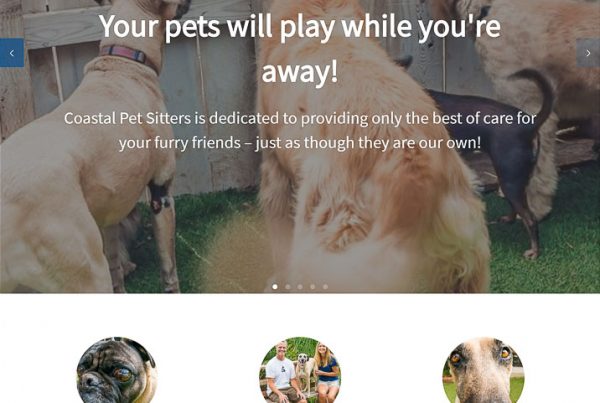Go to the previous slide with left arrow
Viewport: 600px width, 403px height.
(12, 53)
